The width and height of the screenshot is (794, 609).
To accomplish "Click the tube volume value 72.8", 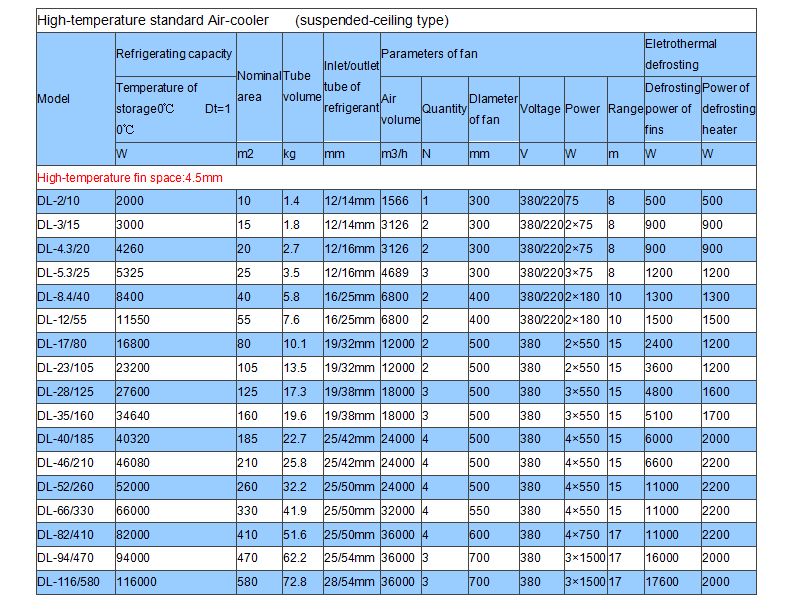I will 297,581.
